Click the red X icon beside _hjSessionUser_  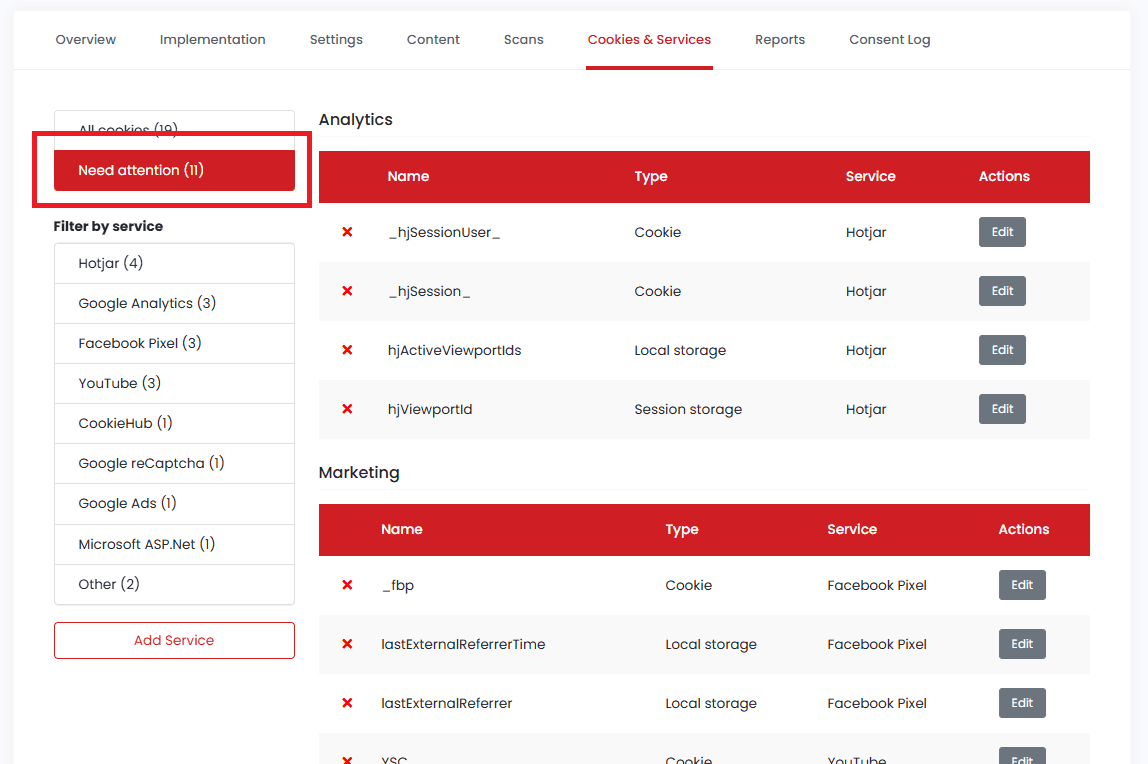[347, 232]
